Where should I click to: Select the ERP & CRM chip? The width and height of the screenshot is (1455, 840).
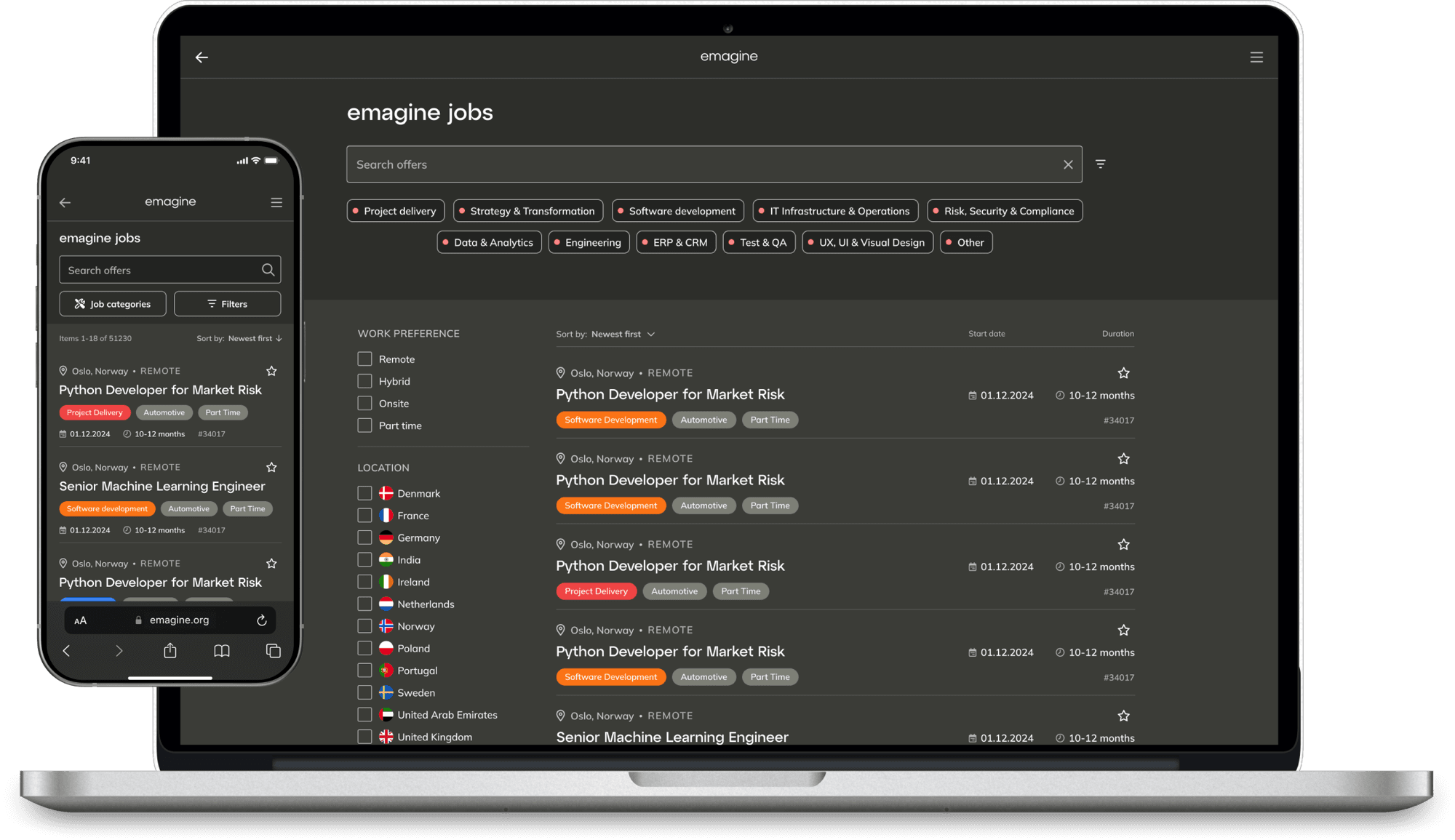tap(676, 242)
